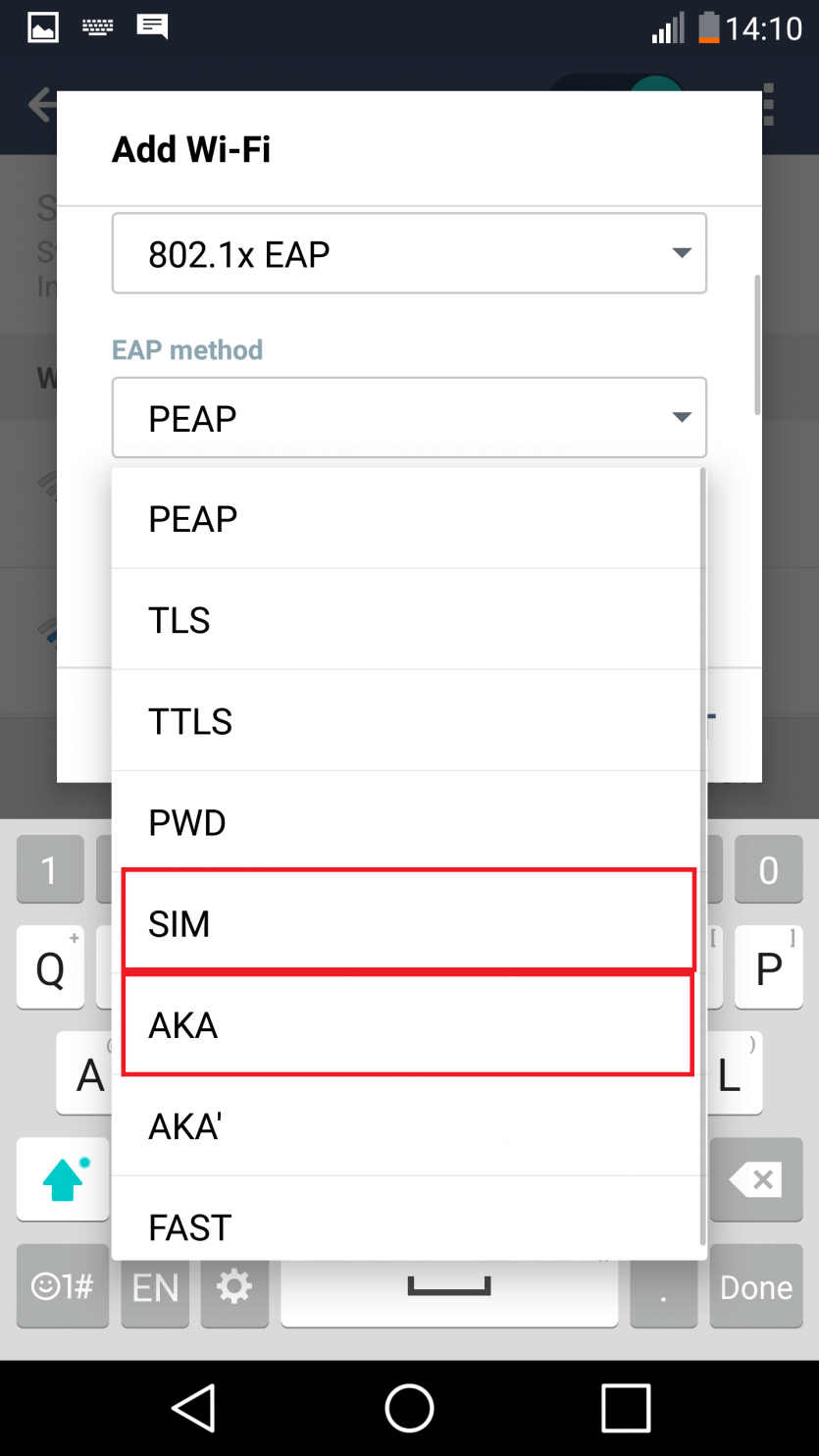Screen dimensions: 819x1456
Task: Tap the shift arrow key
Action: 63,1179
